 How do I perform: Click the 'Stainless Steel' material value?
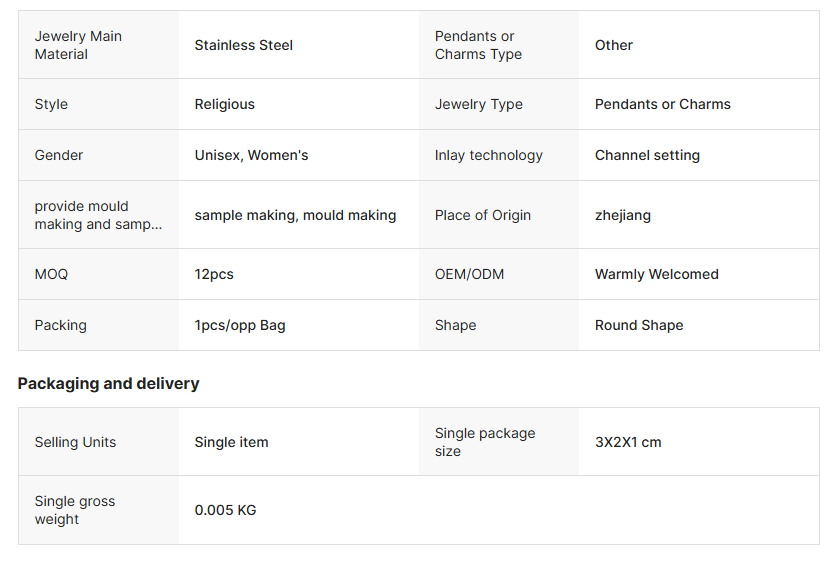[243, 45]
